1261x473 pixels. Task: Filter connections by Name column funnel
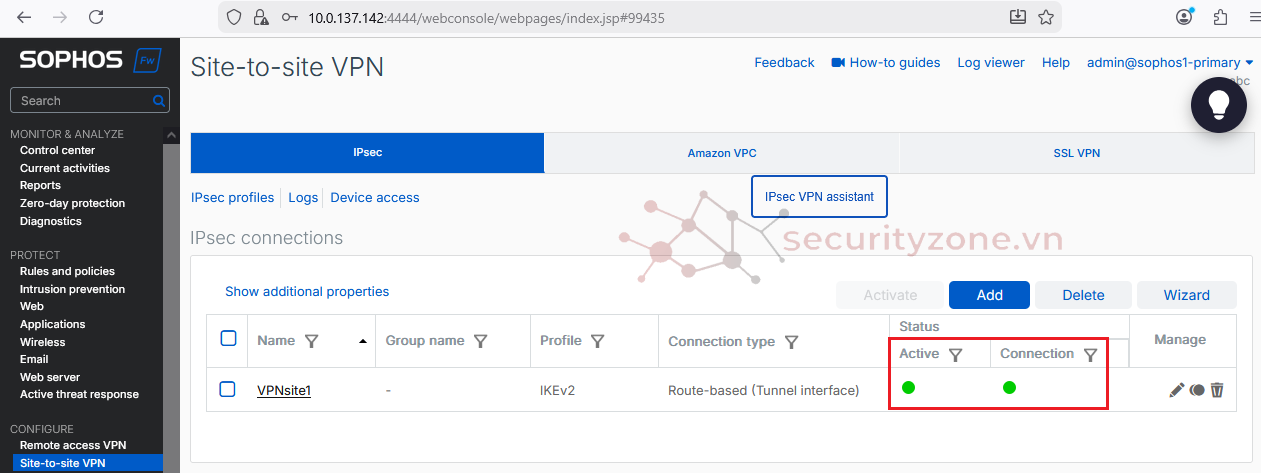pyautogui.click(x=311, y=341)
